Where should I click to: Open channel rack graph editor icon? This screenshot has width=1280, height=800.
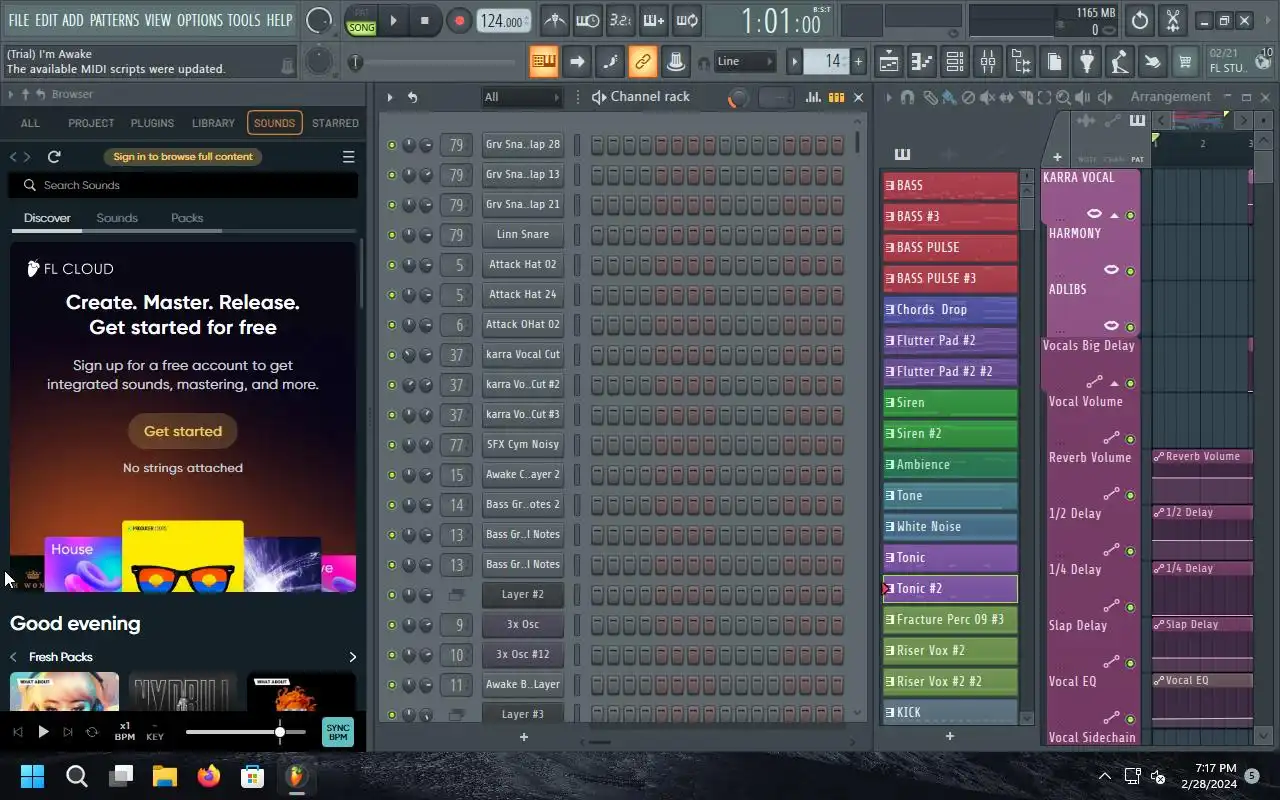[813, 97]
